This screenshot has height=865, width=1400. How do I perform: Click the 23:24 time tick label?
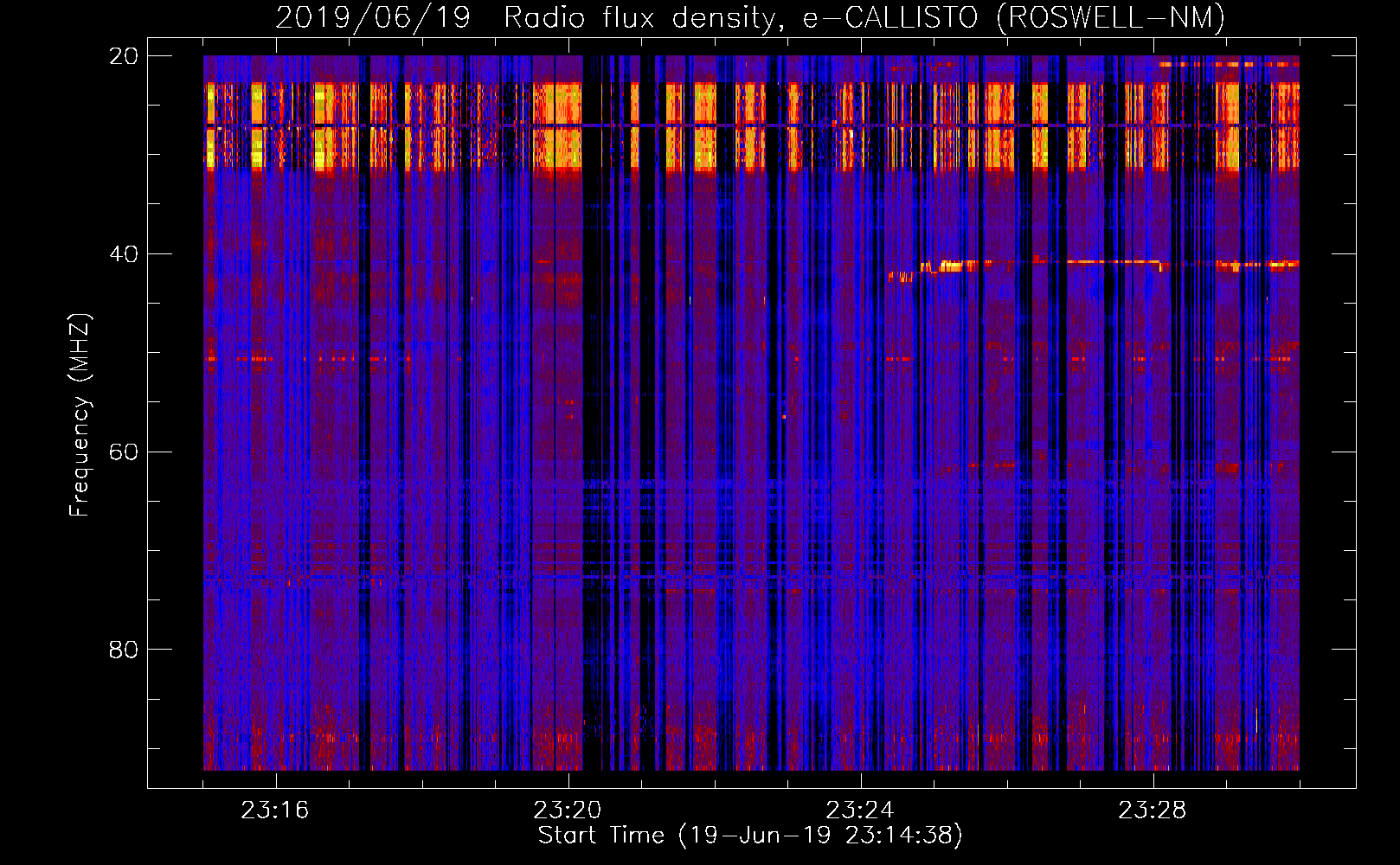point(860,811)
